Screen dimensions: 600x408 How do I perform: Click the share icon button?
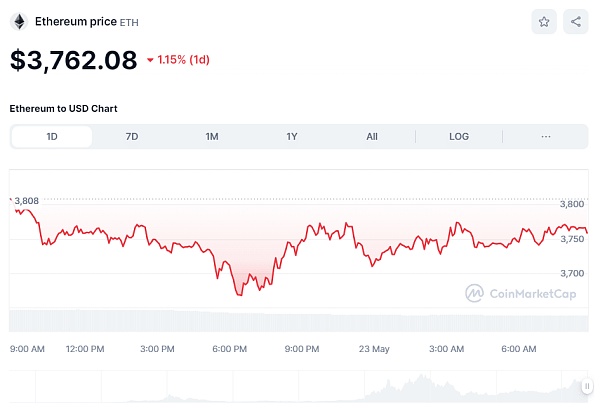[x=576, y=21]
